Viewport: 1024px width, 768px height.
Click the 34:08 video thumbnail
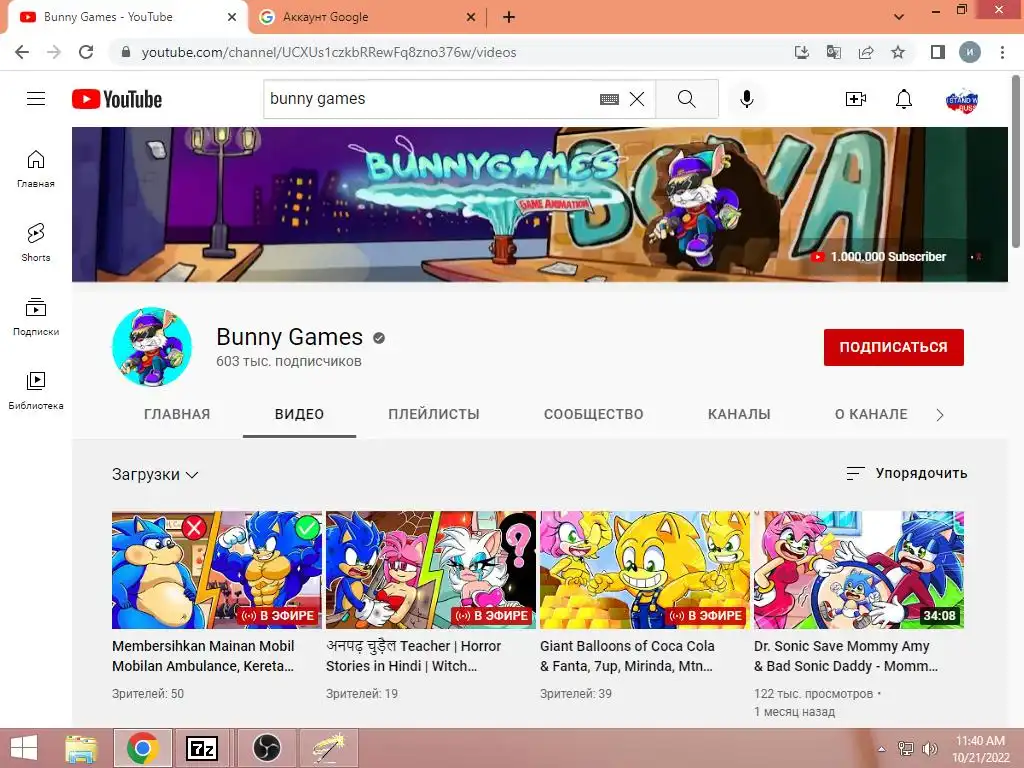tap(859, 569)
